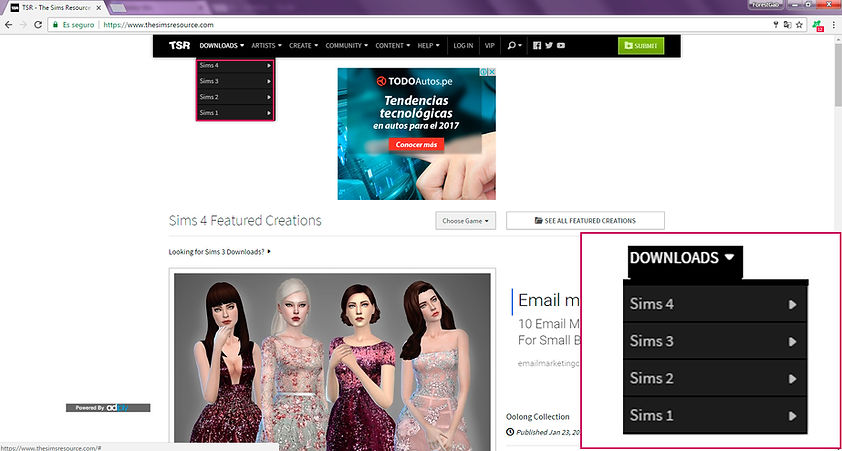
Task: Bookmark this page with the star icon
Action: 800,25
